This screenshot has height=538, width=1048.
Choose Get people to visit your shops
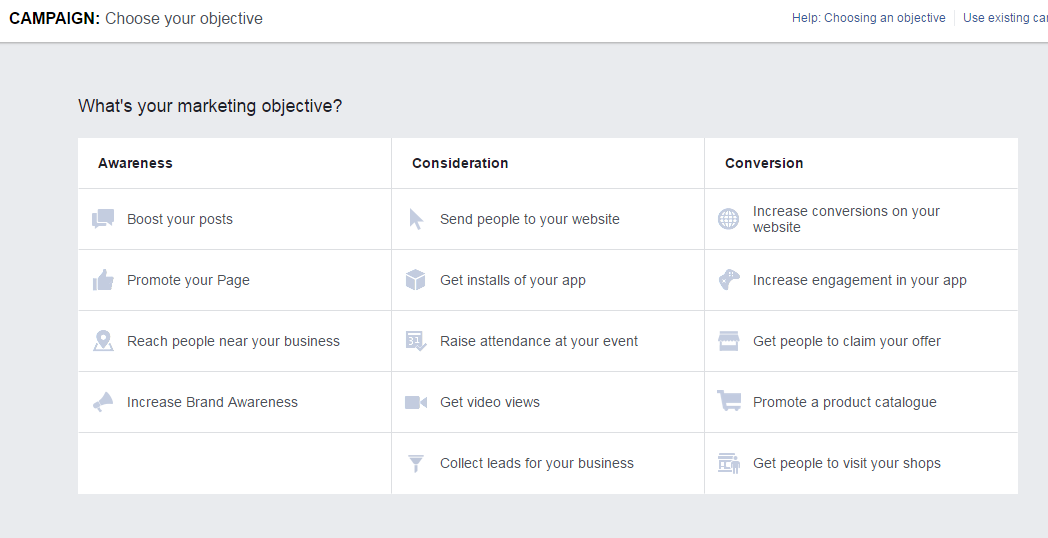click(862, 463)
